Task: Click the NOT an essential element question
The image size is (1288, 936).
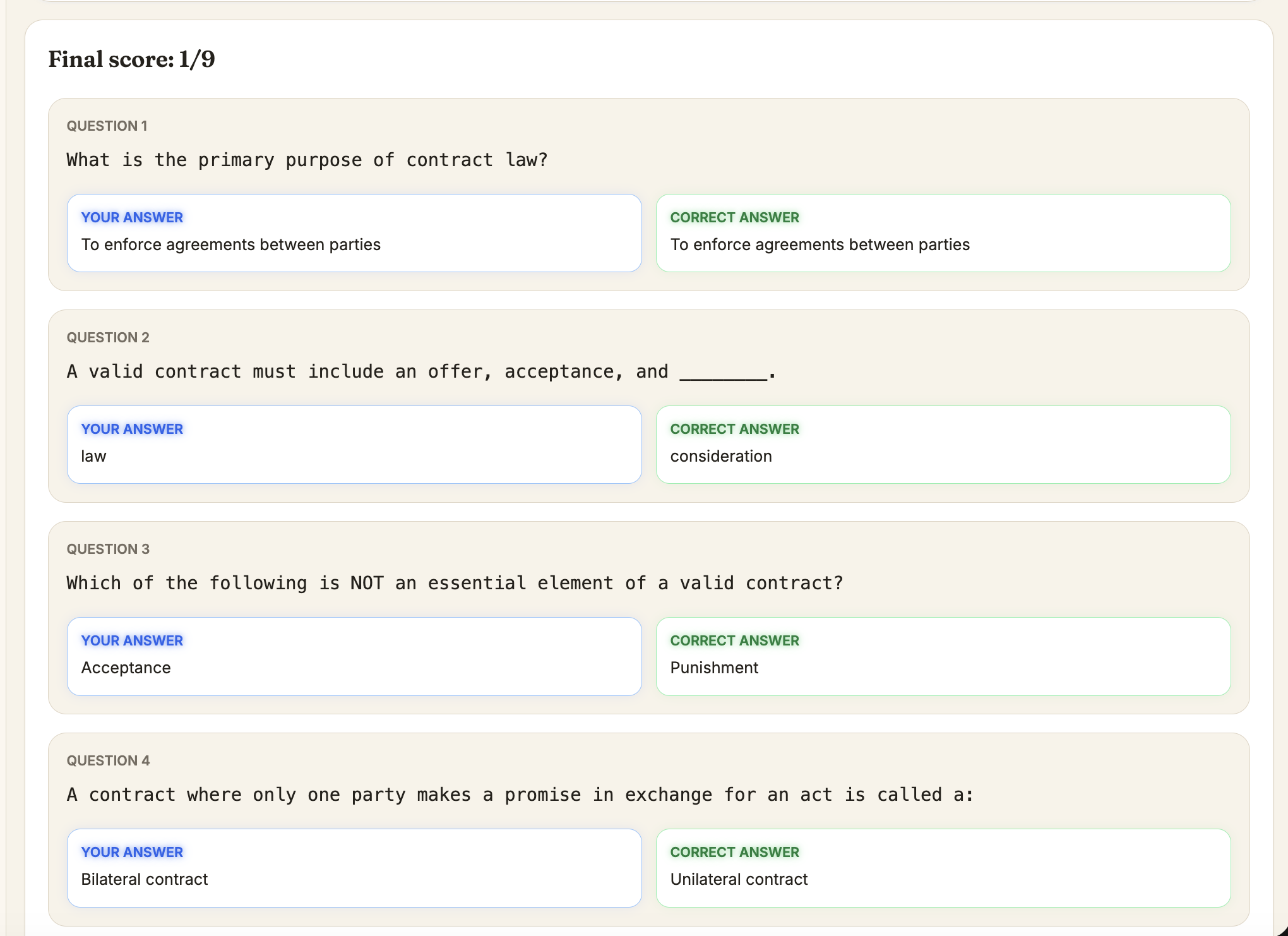Action: point(455,583)
